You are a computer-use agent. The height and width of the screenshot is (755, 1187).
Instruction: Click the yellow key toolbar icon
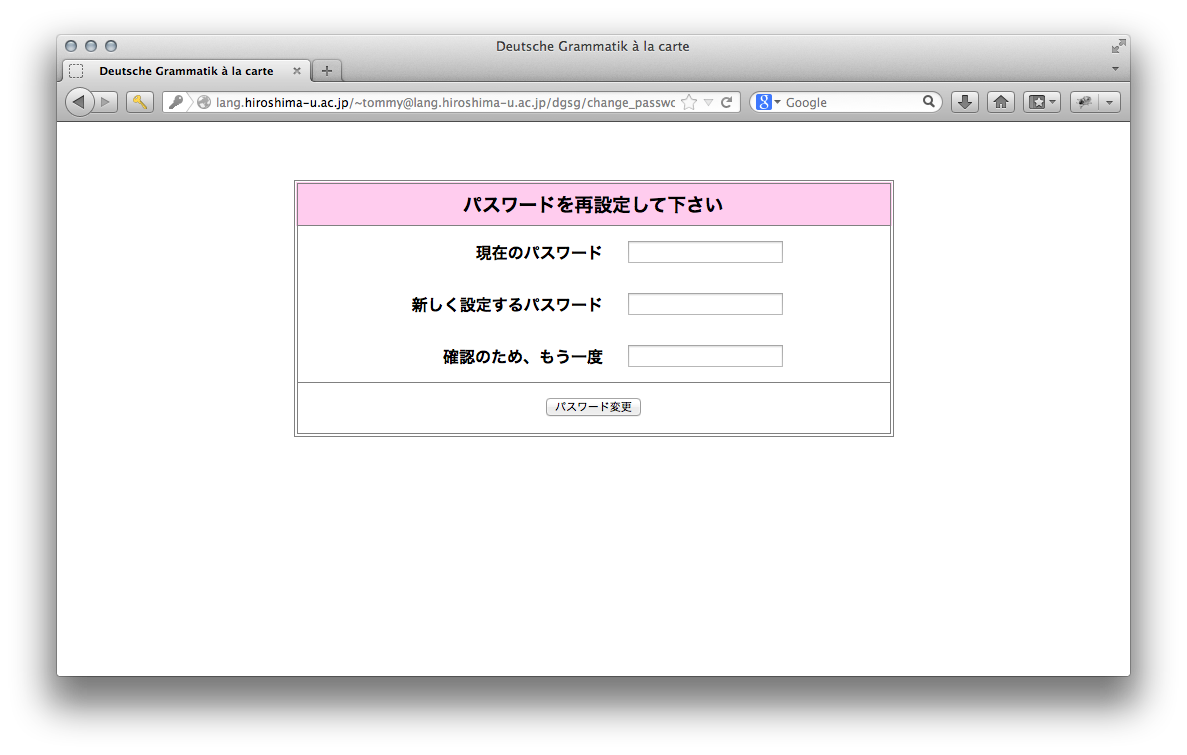coord(140,102)
